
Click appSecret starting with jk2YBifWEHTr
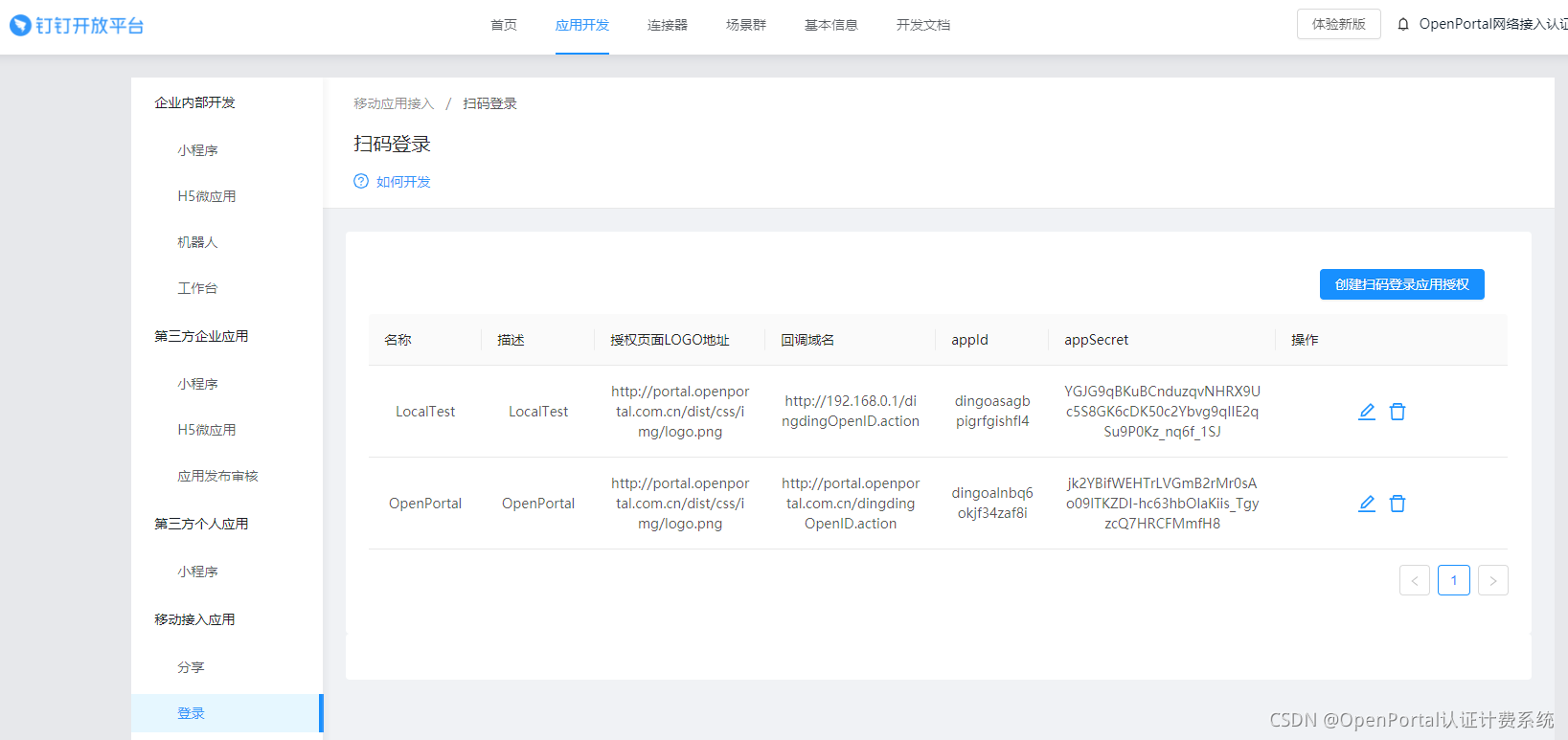pos(1162,504)
